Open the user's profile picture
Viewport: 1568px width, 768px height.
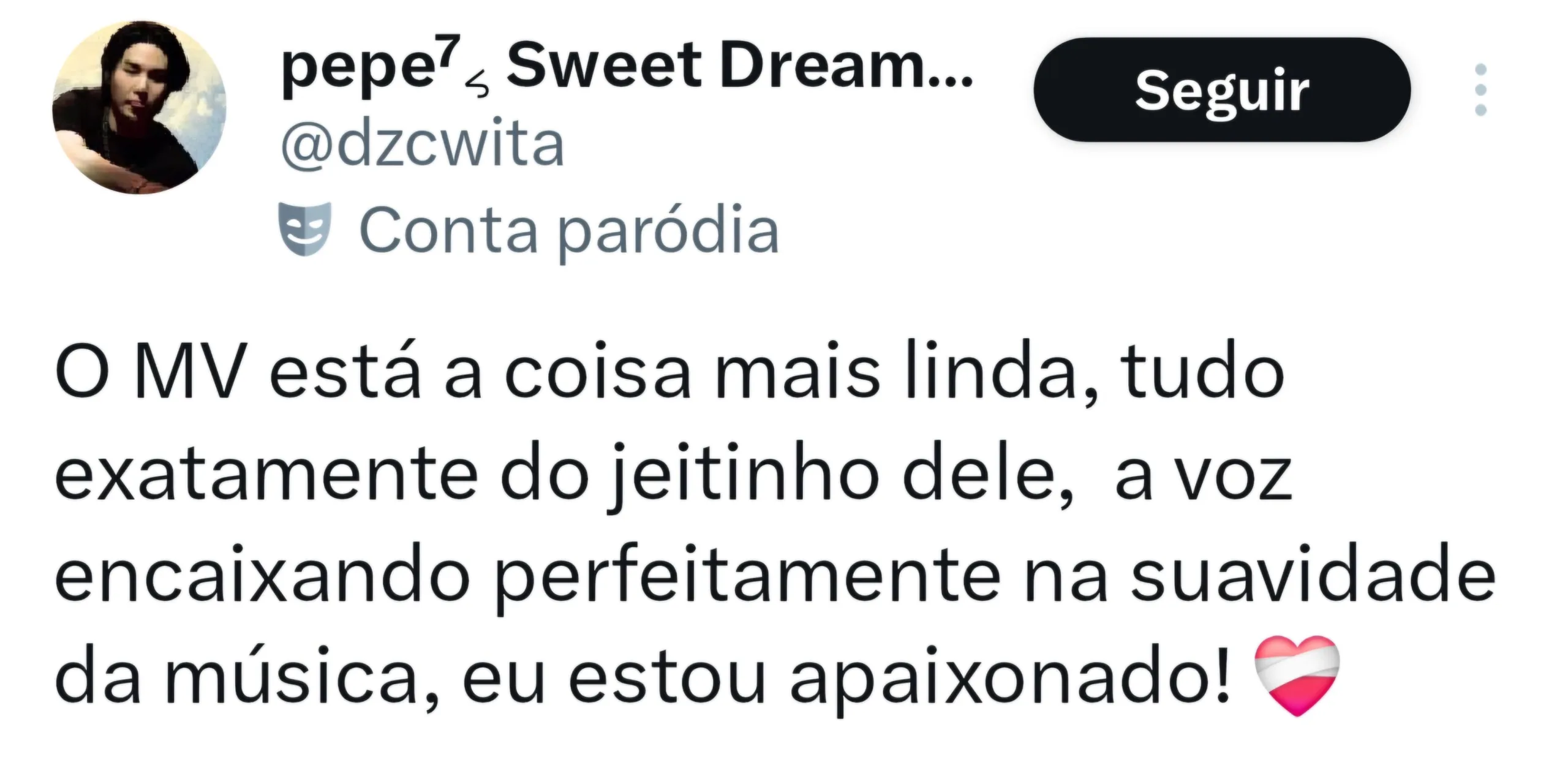139,108
